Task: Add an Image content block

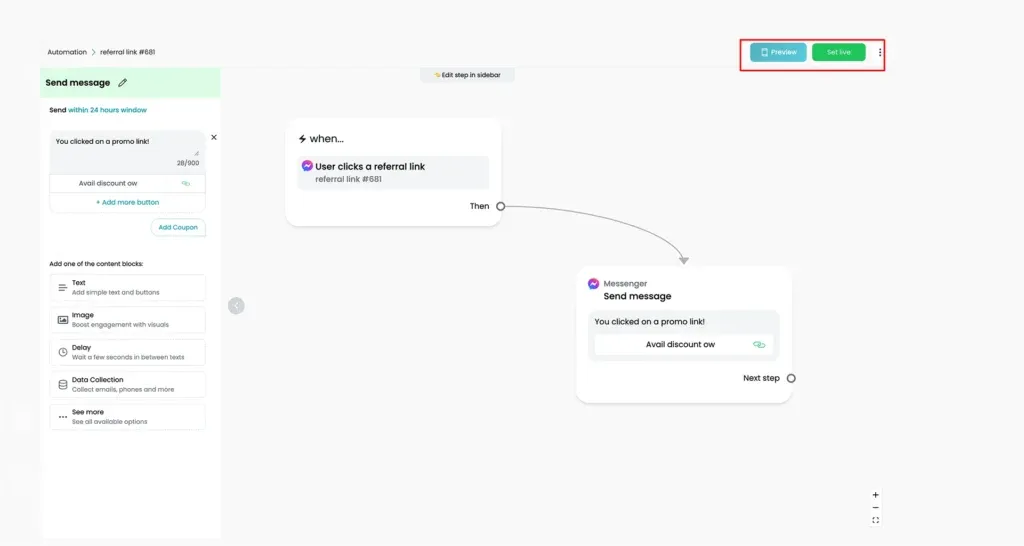Action: [x=127, y=319]
